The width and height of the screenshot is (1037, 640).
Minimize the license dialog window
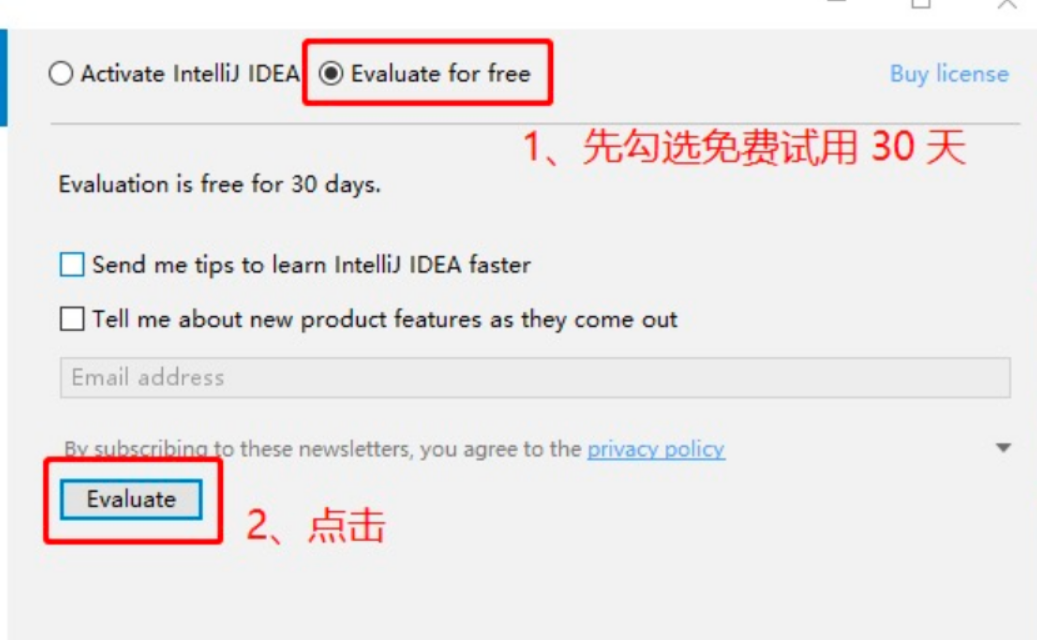(x=837, y=2)
